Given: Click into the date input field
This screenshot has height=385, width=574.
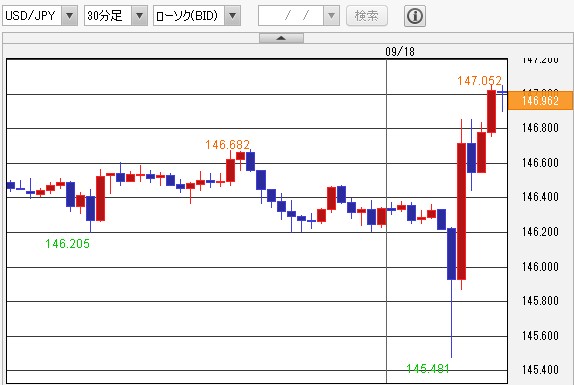Looking at the screenshot, I should coord(291,16).
